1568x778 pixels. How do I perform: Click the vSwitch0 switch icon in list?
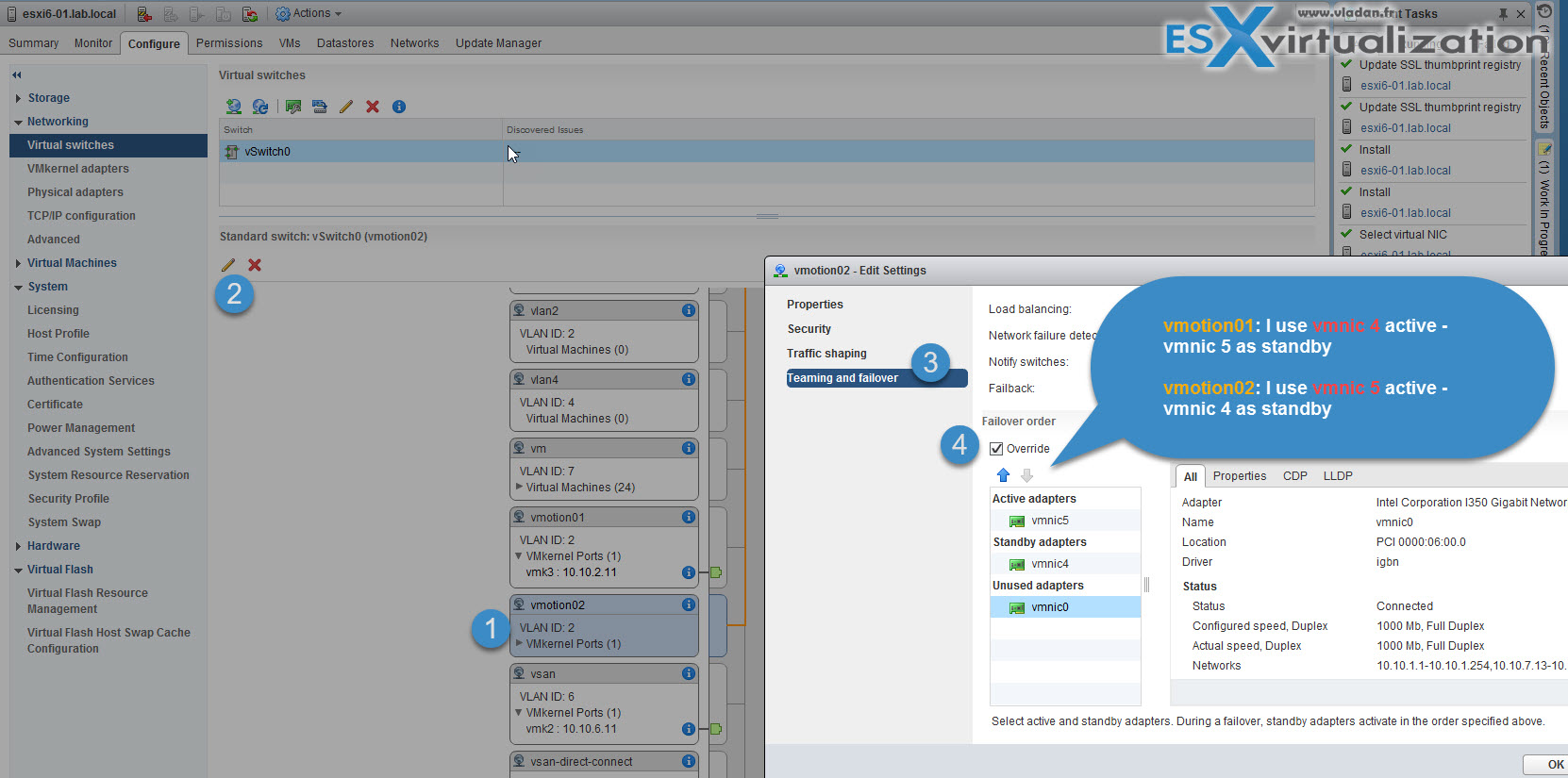coord(231,152)
